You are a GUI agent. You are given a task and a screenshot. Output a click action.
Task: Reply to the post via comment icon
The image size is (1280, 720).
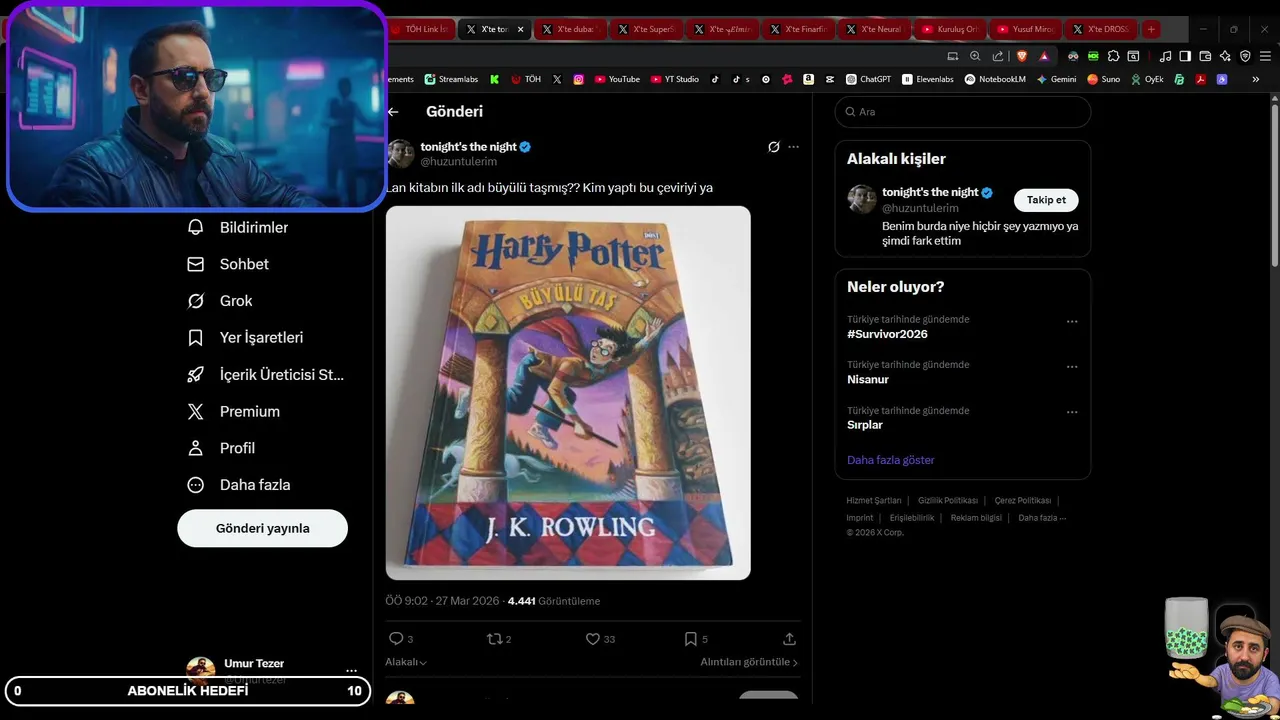395,638
